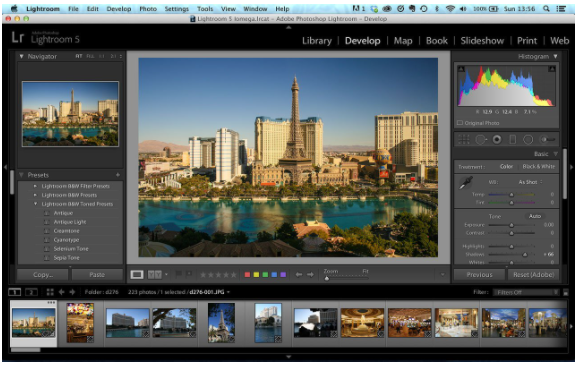Open the Develop menu in menu bar
This screenshot has width=580, height=368.
point(119,9)
